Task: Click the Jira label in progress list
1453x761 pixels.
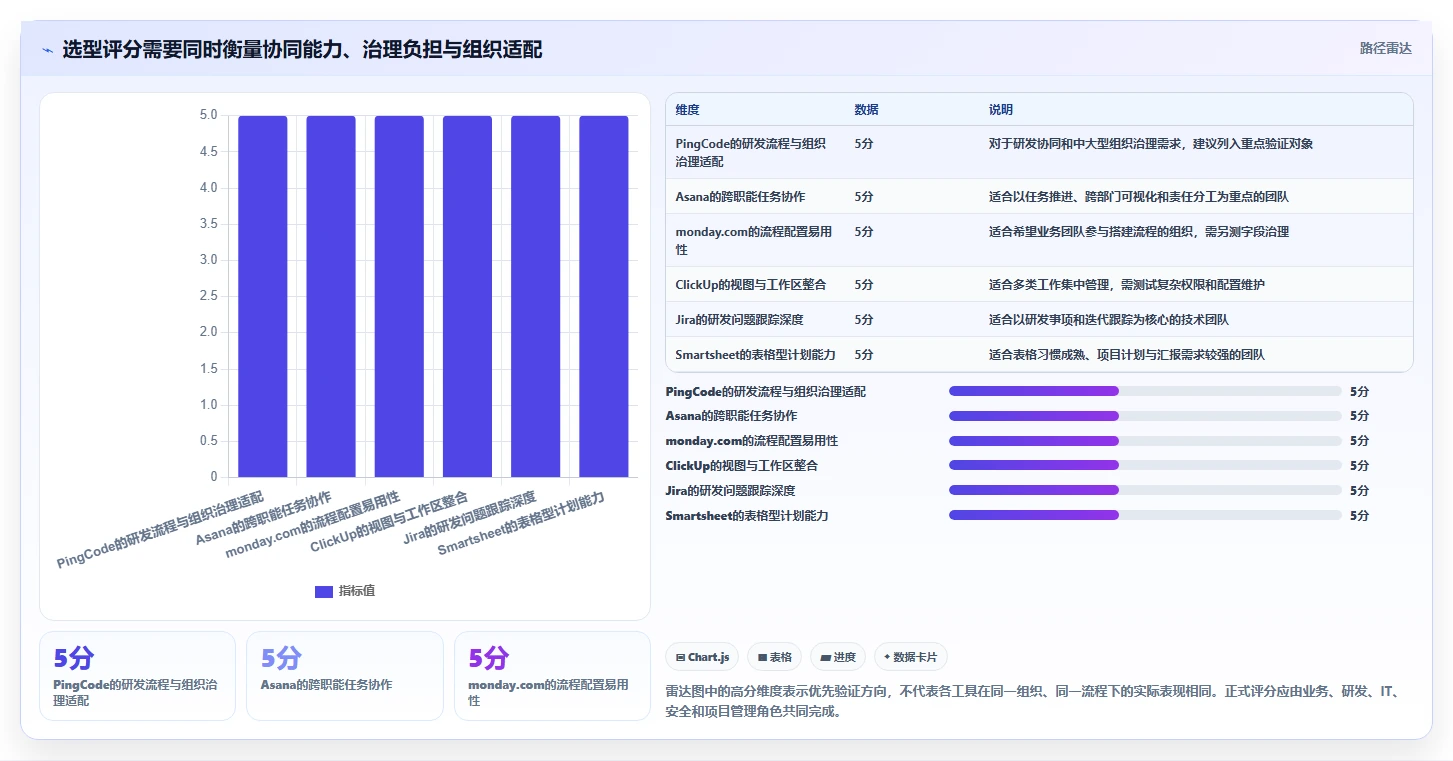Action: click(730, 490)
